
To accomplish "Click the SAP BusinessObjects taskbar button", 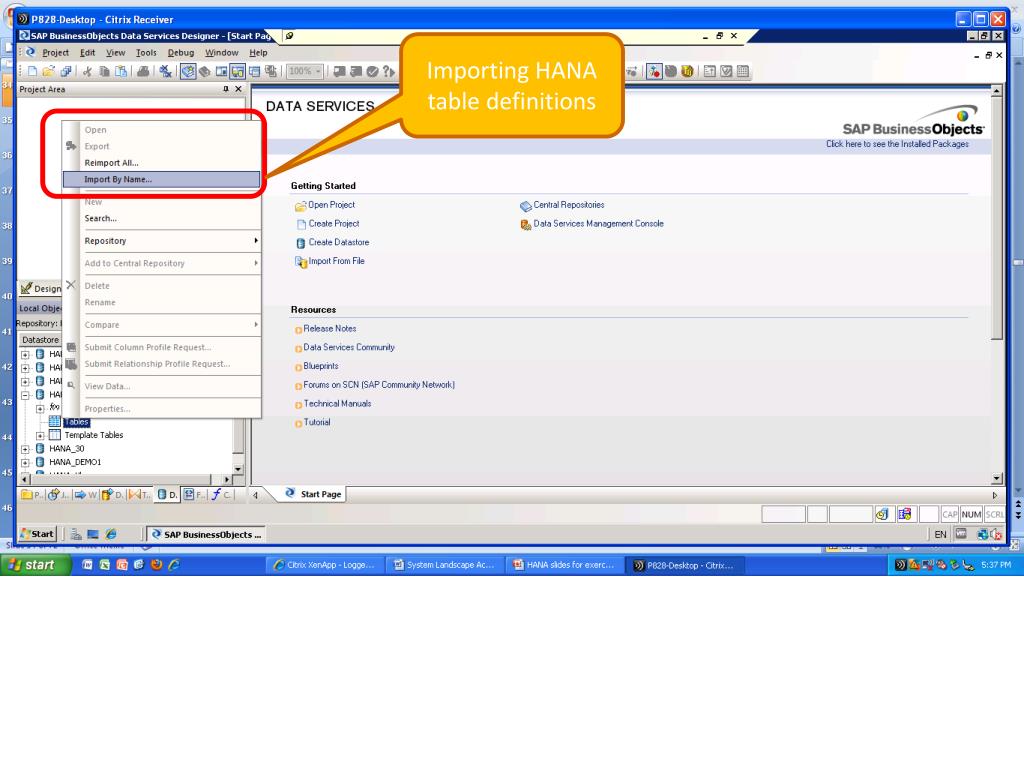I will 206,534.
